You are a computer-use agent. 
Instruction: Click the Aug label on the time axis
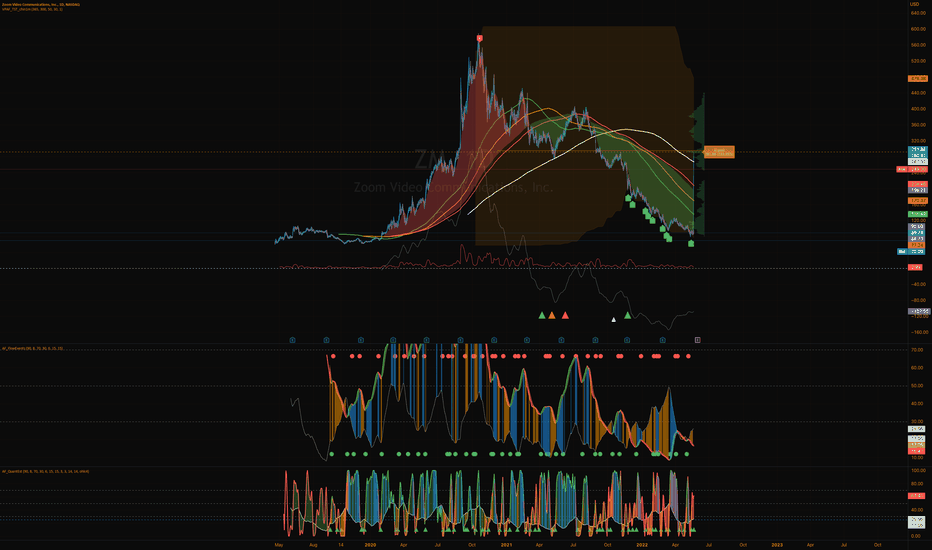pyautogui.click(x=313, y=545)
